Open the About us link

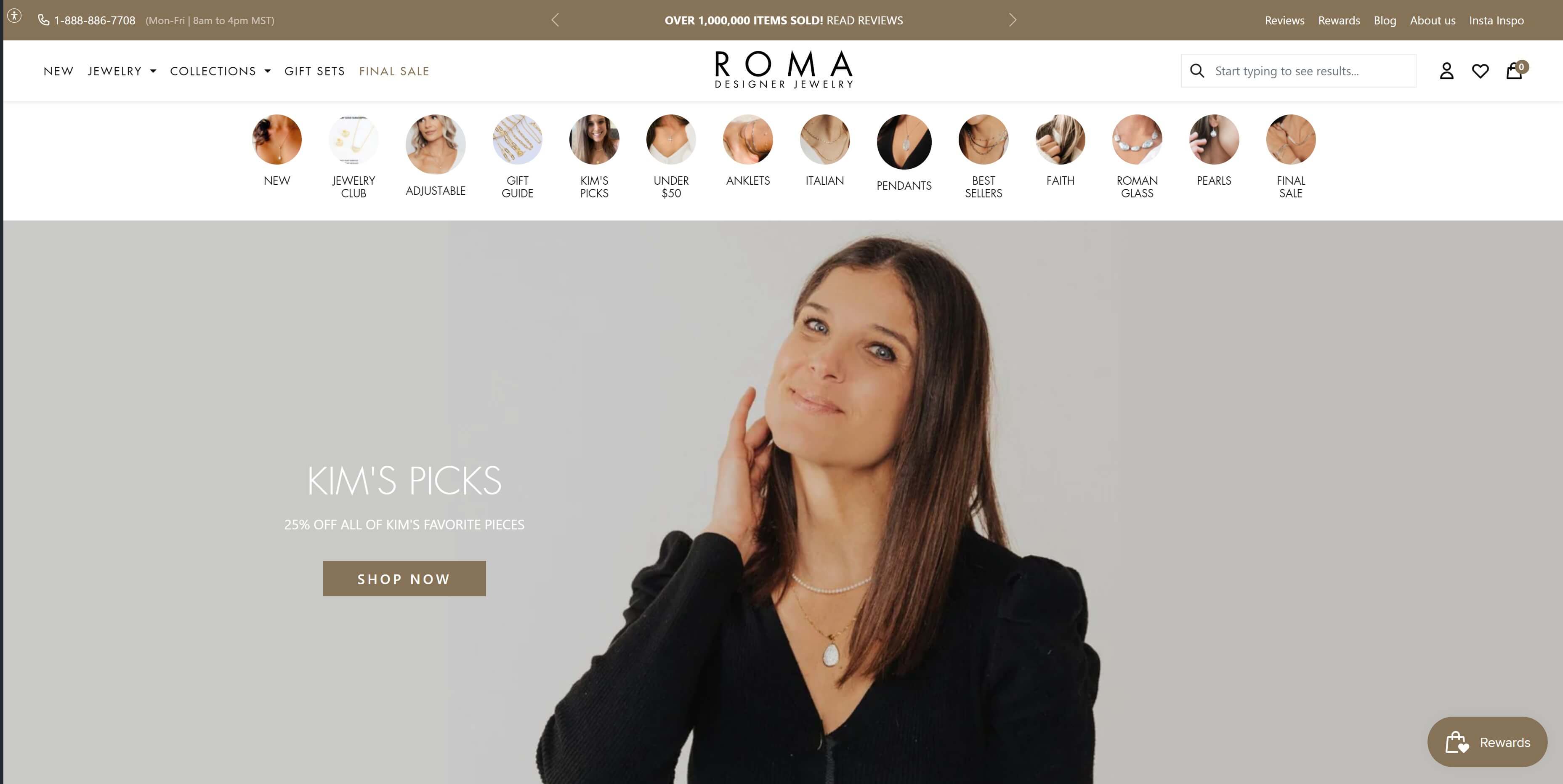coord(1432,20)
